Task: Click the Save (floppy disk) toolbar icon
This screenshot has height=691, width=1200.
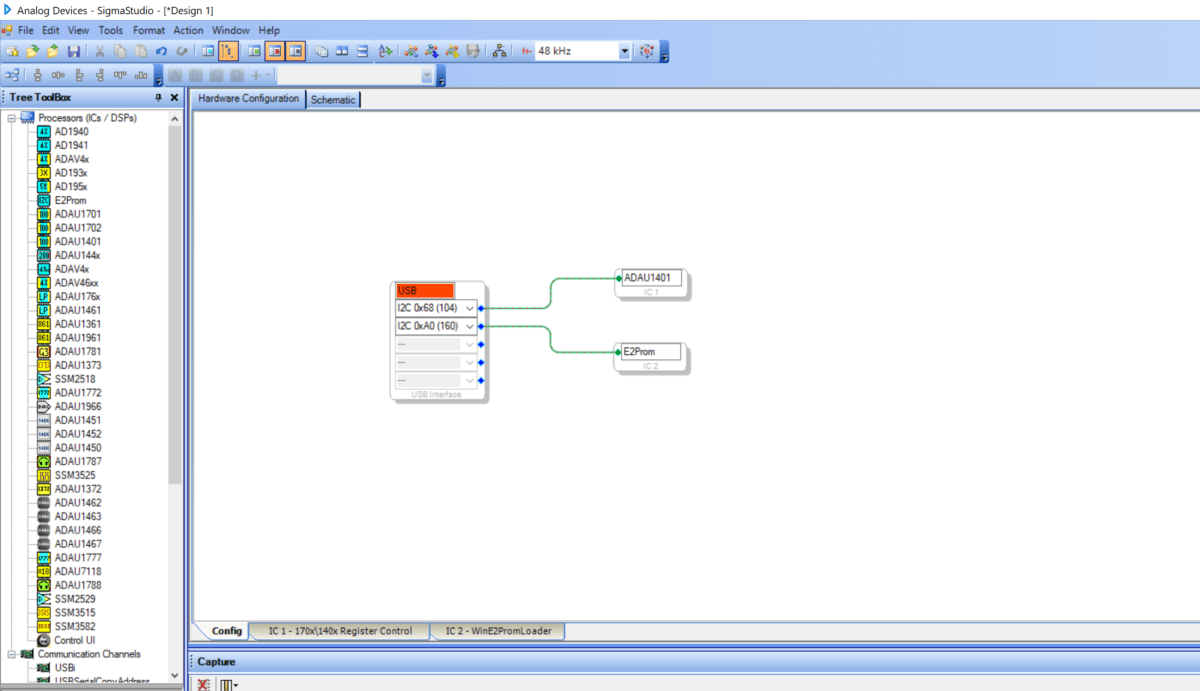Action: 74,50
